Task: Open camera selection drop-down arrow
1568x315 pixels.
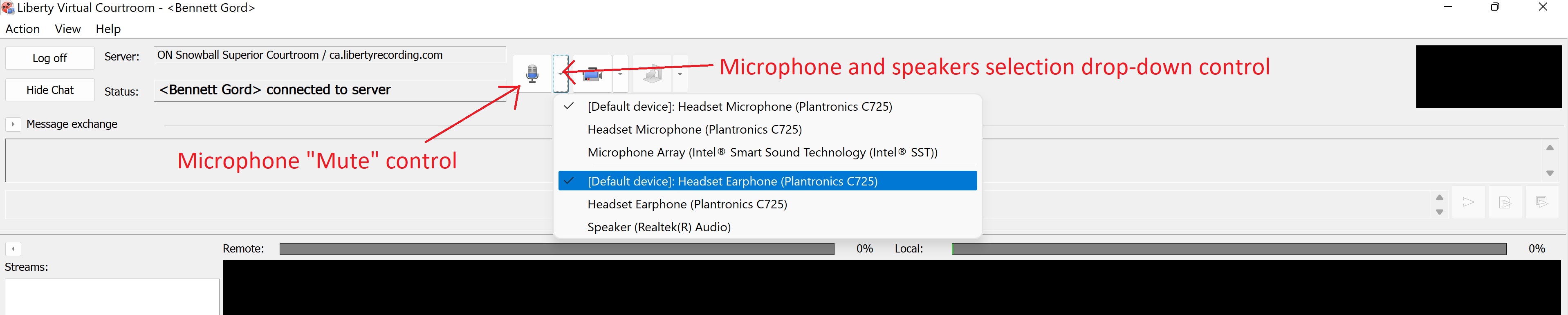Action: point(620,74)
